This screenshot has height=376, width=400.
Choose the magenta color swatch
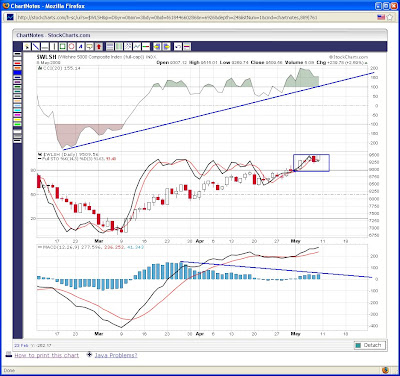(x=18, y=115)
